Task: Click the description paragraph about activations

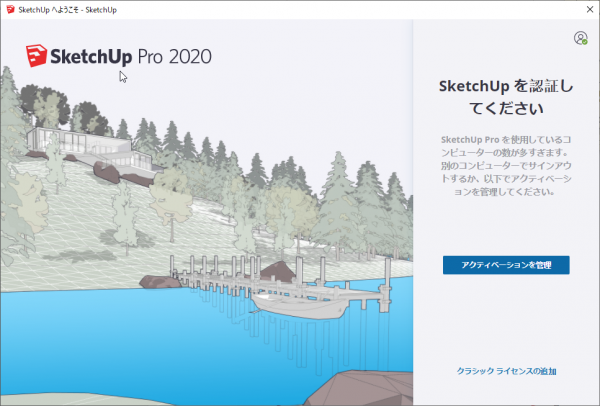Action: click(506, 165)
